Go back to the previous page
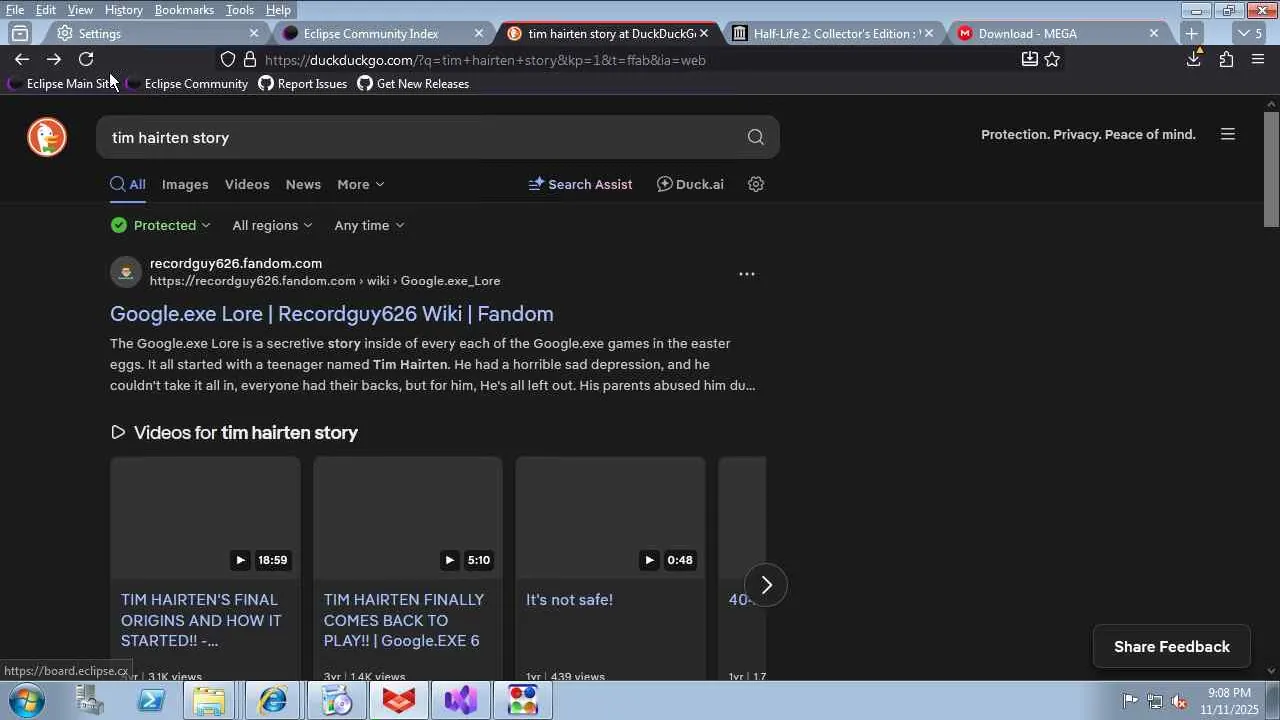Screen dimensions: 1280x720 pos(22,60)
